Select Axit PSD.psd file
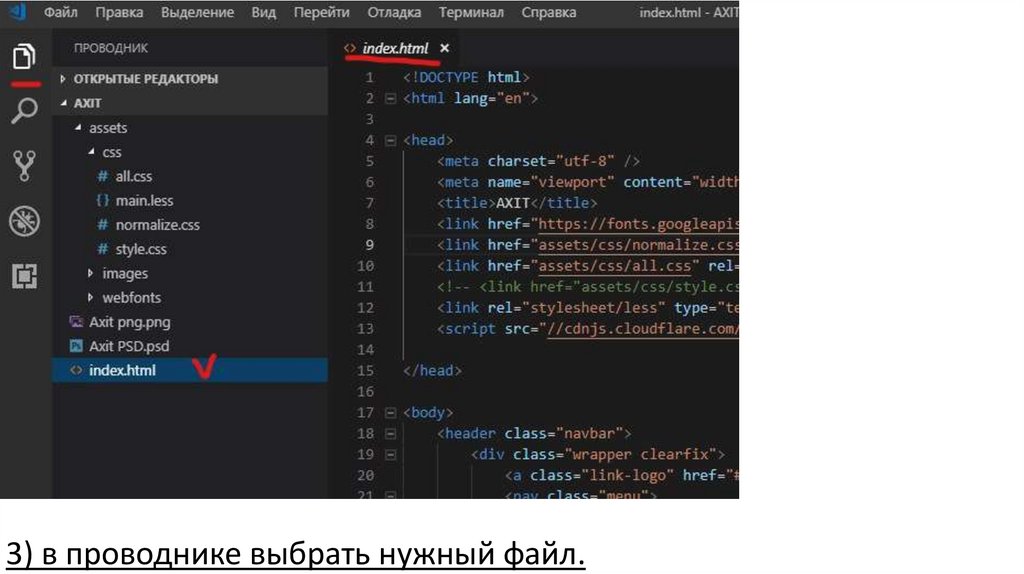 pos(129,346)
